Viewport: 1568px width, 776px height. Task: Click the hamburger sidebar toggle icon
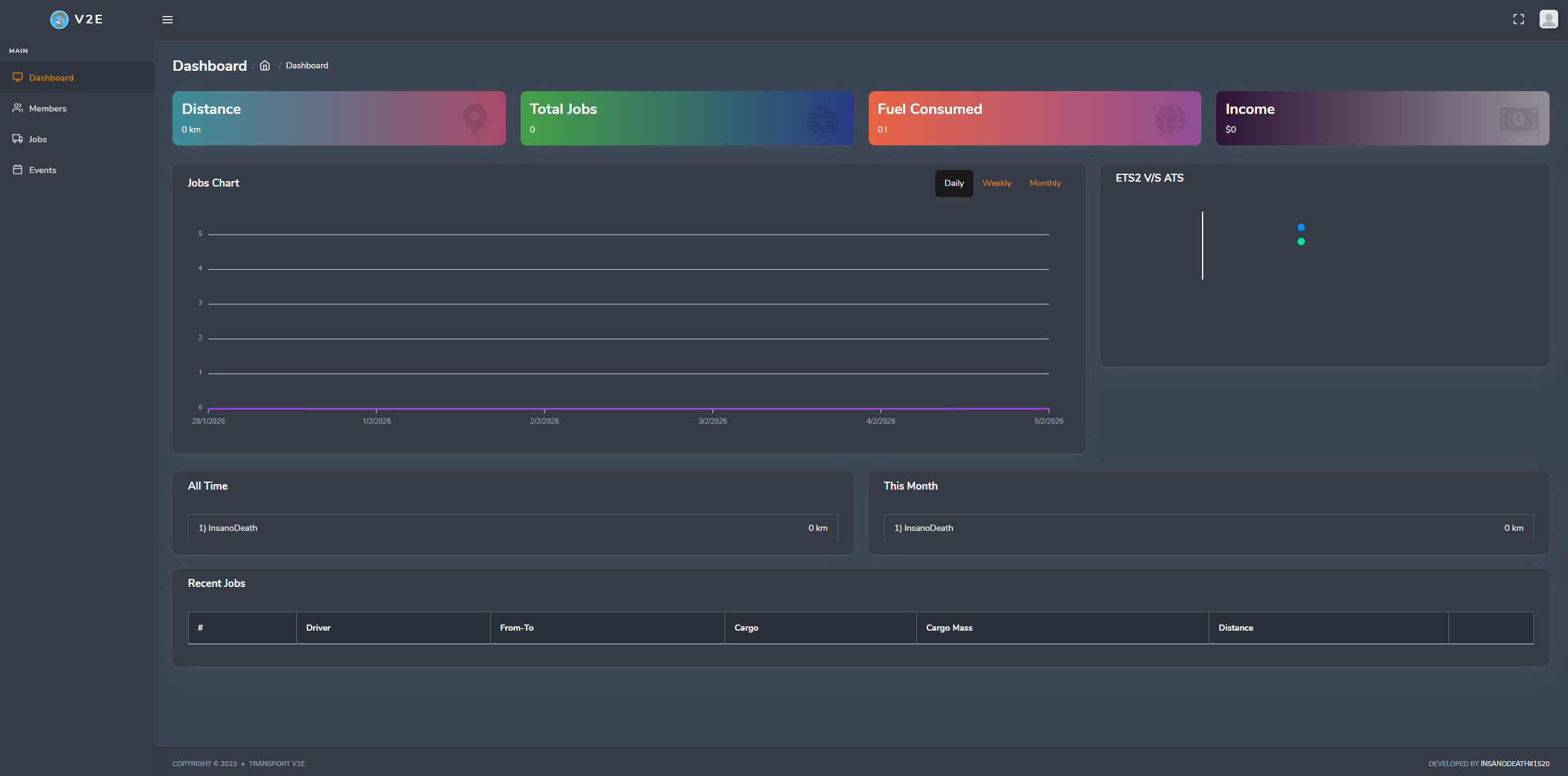pos(167,20)
